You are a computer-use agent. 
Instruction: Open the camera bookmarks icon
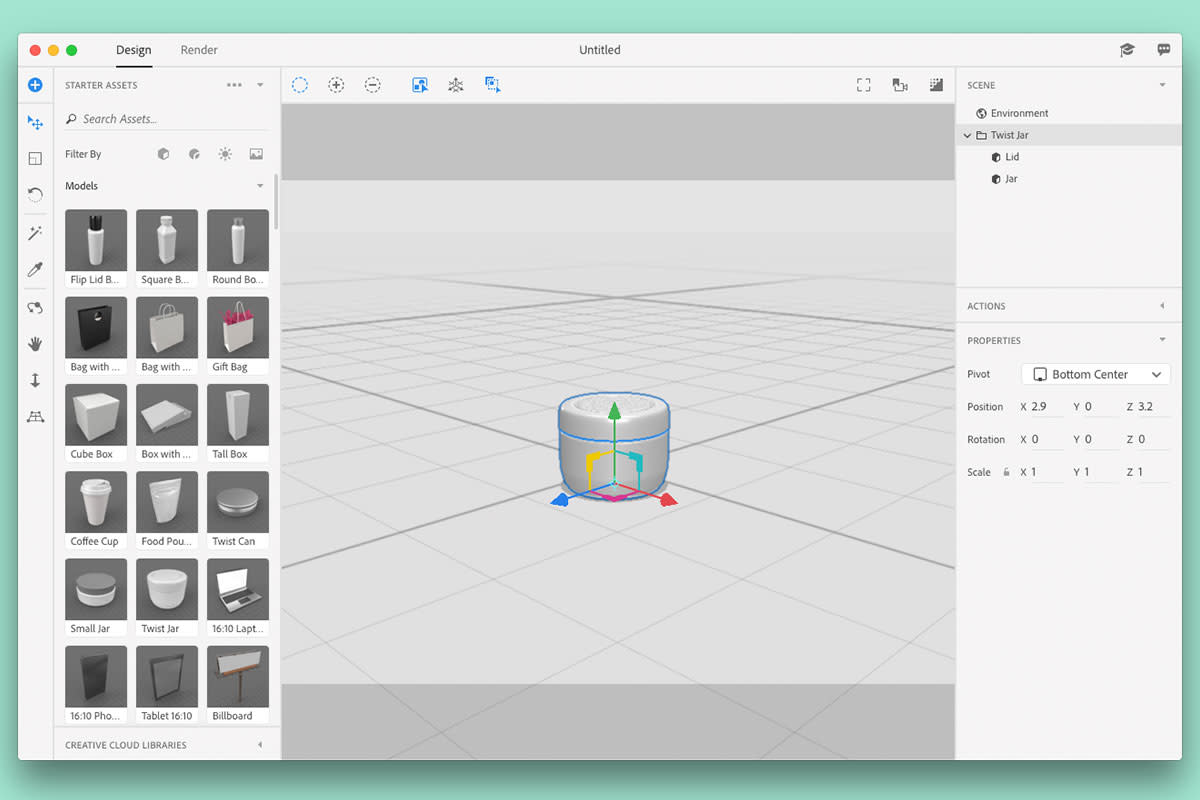[x=900, y=85]
